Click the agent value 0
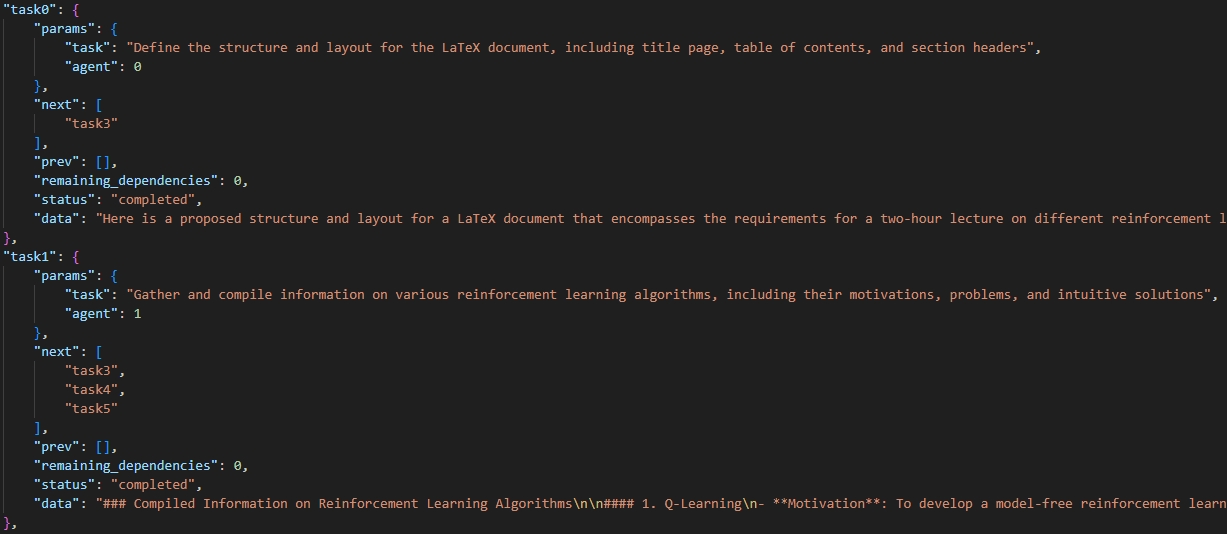1227x534 pixels. pos(137,66)
